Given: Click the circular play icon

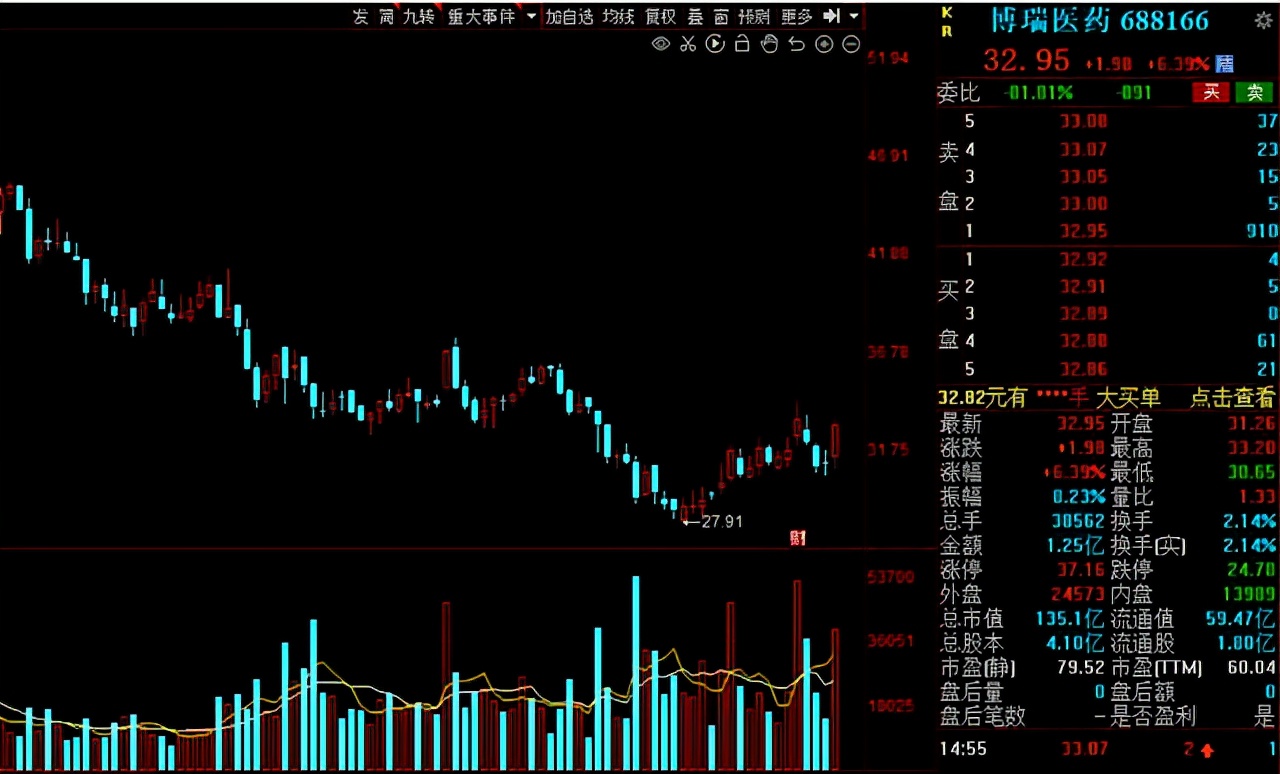Looking at the screenshot, I should pyautogui.click(x=714, y=44).
